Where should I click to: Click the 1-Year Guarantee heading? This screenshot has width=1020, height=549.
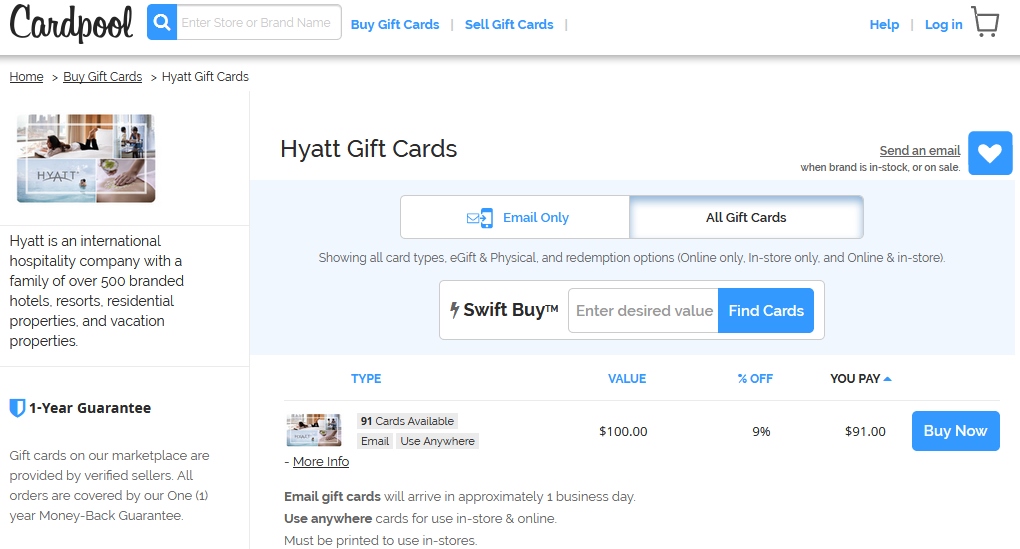coord(90,408)
